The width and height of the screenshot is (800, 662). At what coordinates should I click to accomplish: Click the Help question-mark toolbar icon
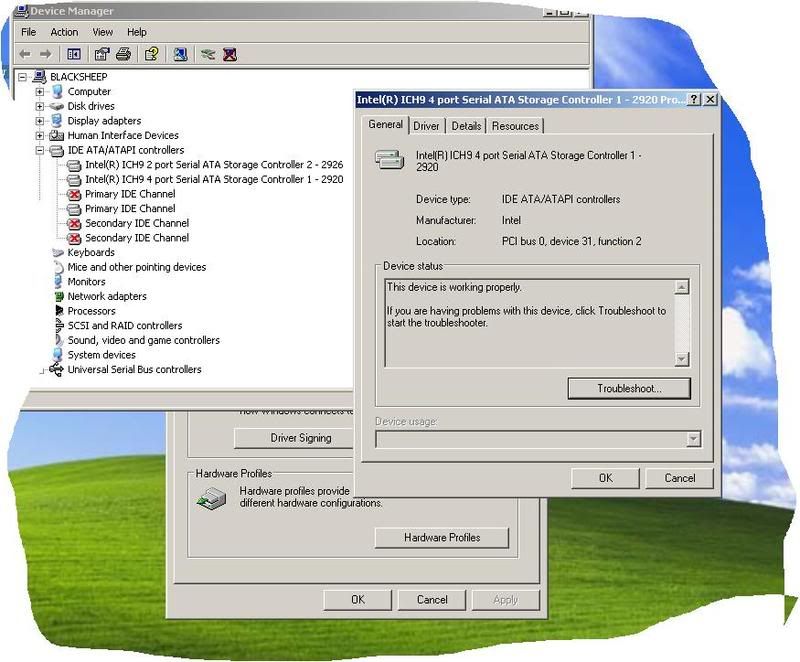(151, 54)
